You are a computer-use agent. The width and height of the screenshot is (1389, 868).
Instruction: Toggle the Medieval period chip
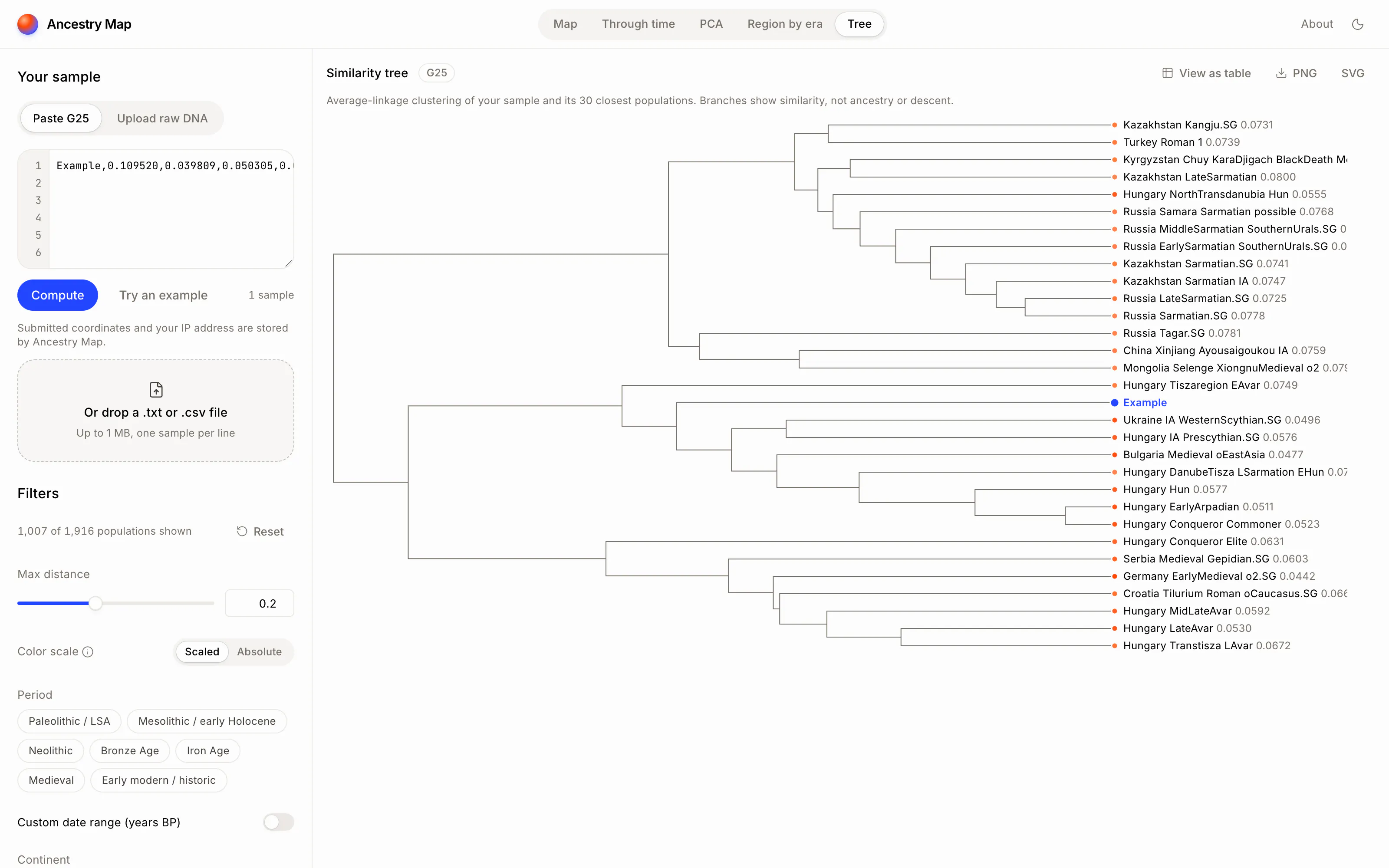pyautogui.click(x=51, y=780)
